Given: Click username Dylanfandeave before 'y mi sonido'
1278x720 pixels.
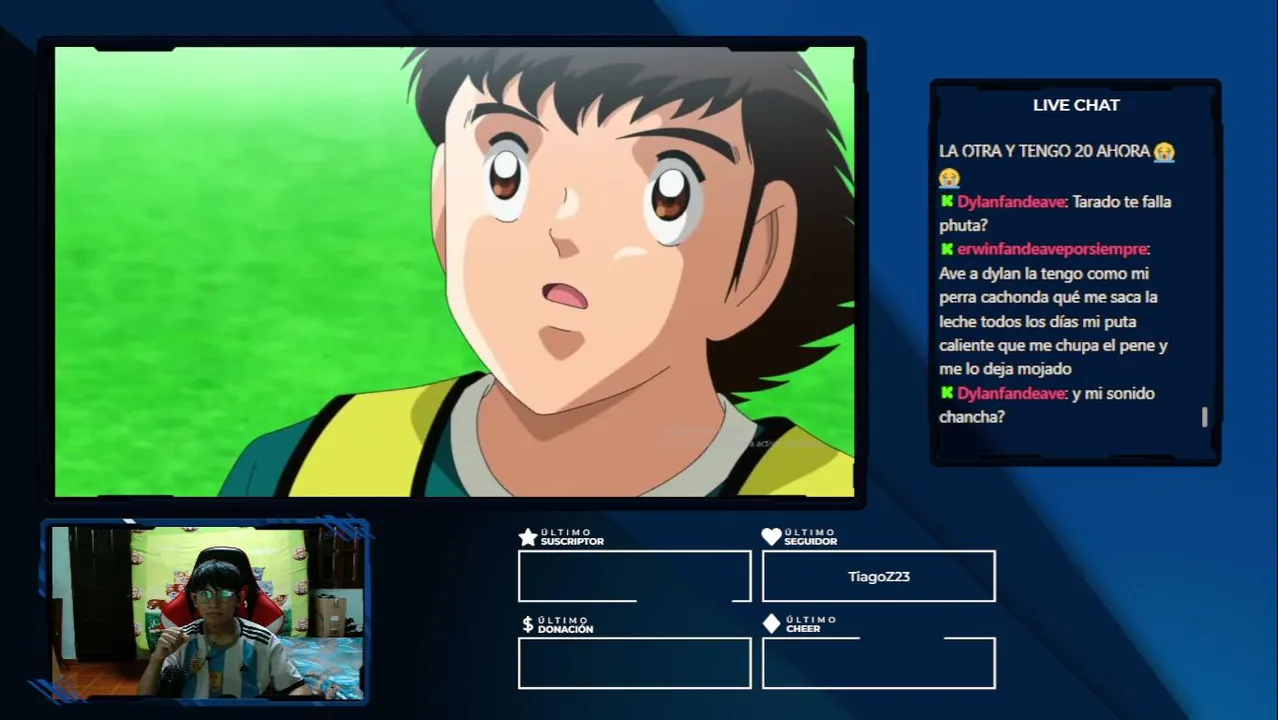Looking at the screenshot, I should (x=1011, y=394).
